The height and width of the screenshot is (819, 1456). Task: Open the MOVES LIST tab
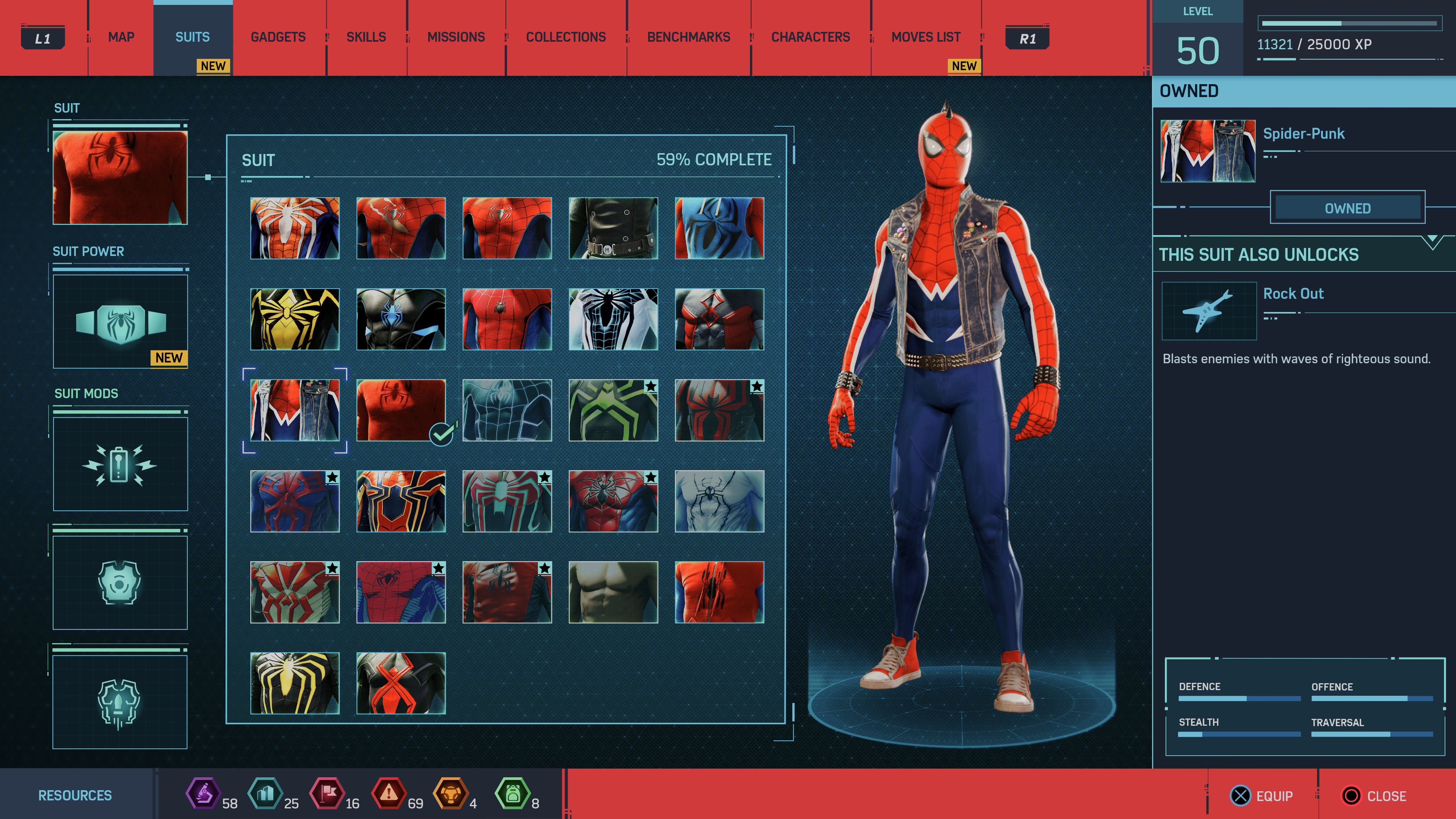pyautogui.click(x=926, y=37)
